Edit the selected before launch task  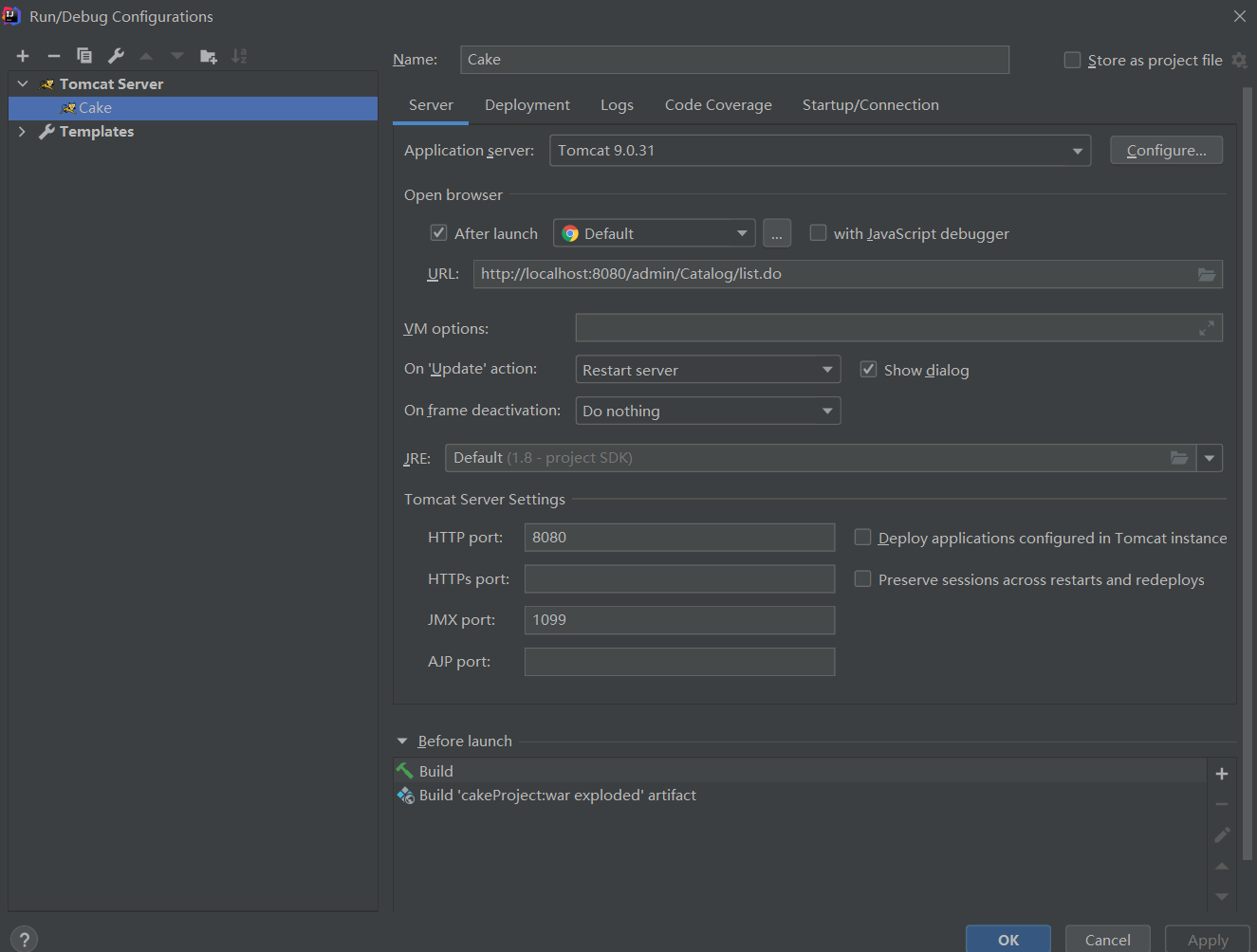[x=1222, y=835]
